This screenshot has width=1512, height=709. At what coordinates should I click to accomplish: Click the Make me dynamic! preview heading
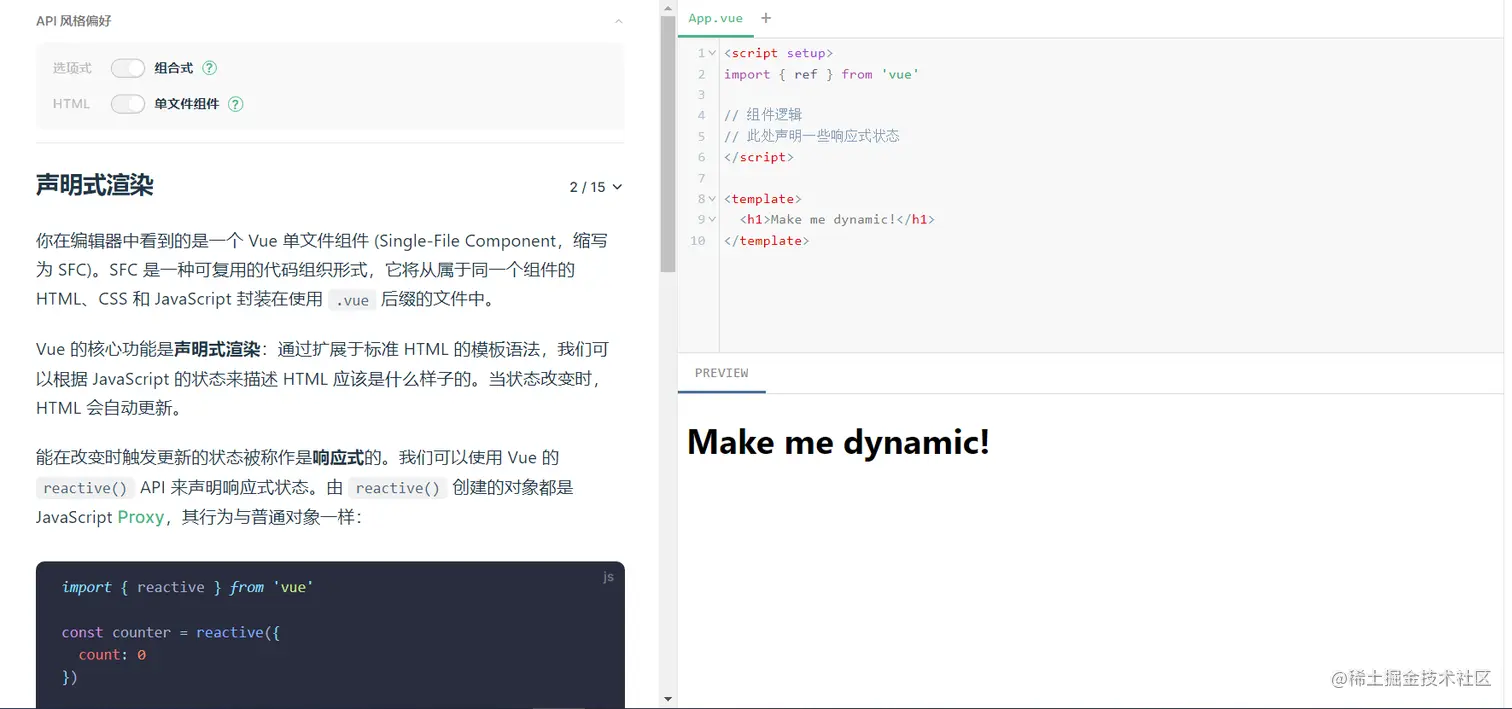(x=838, y=441)
